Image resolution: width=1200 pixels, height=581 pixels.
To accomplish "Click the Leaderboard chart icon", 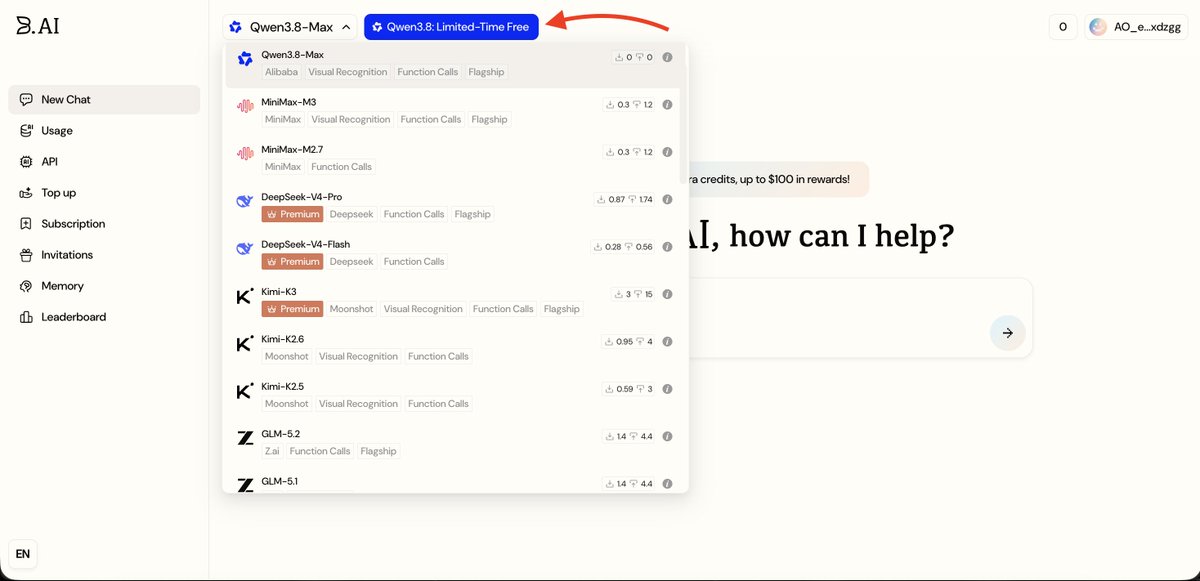I will (x=26, y=317).
